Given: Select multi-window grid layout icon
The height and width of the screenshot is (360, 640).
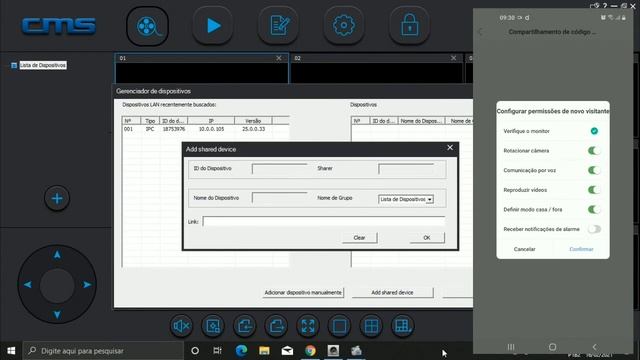Looking at the screenshot, I should point(402,326).
